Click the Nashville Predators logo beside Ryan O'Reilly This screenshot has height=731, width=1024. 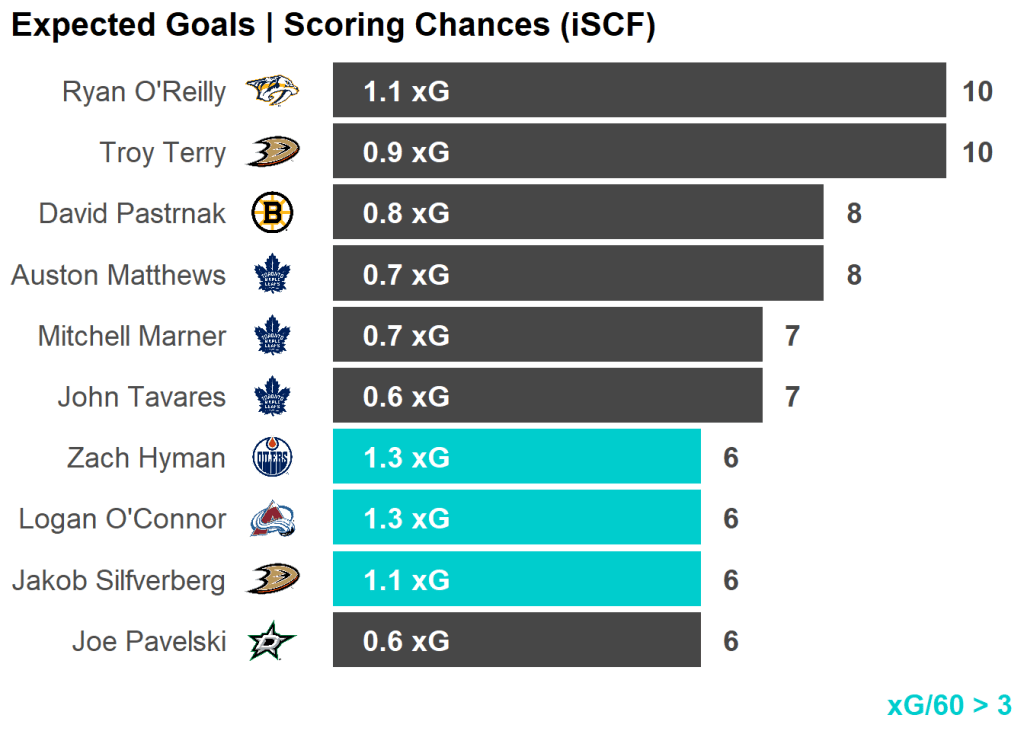pos(272,92)
